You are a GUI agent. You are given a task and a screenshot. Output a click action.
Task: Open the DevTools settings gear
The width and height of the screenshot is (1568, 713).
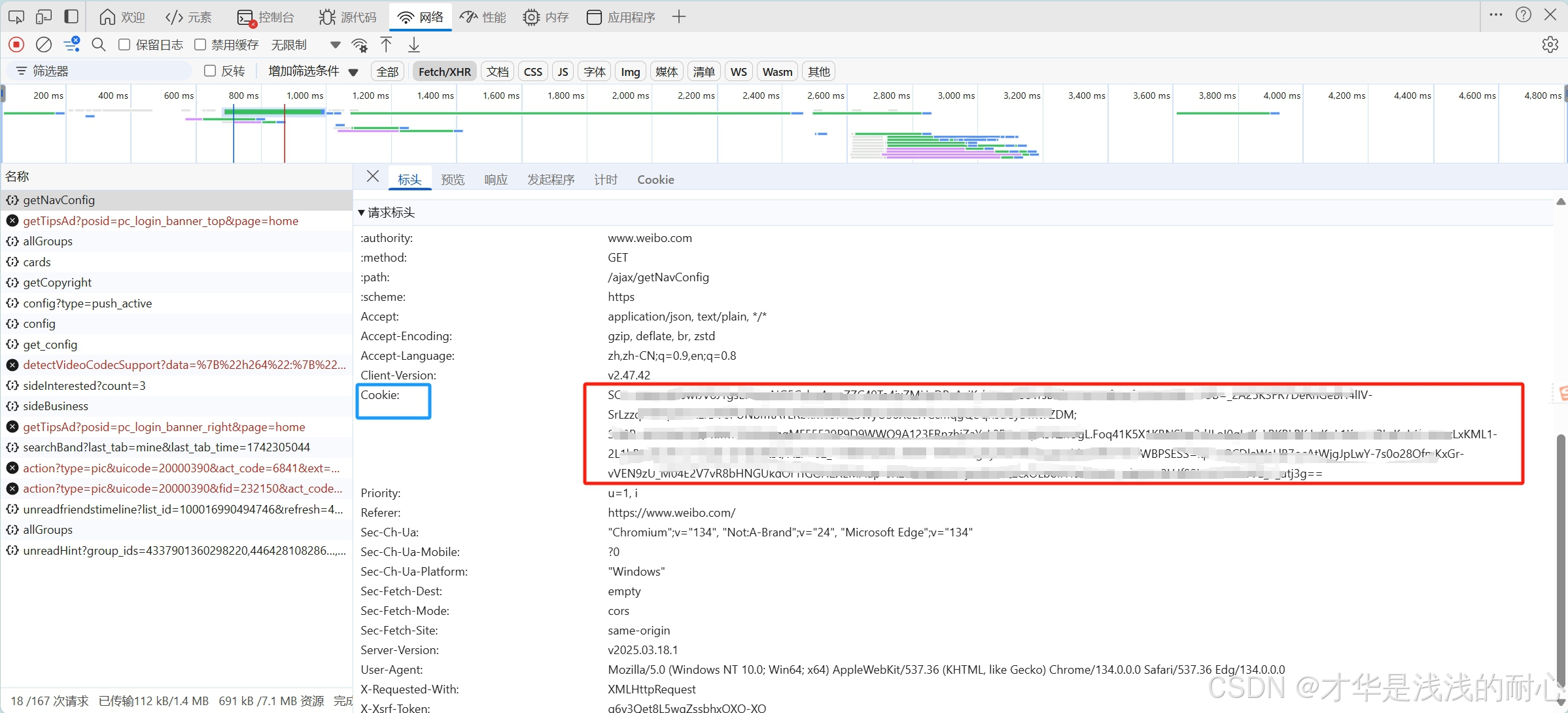[x=1550, y=44]
